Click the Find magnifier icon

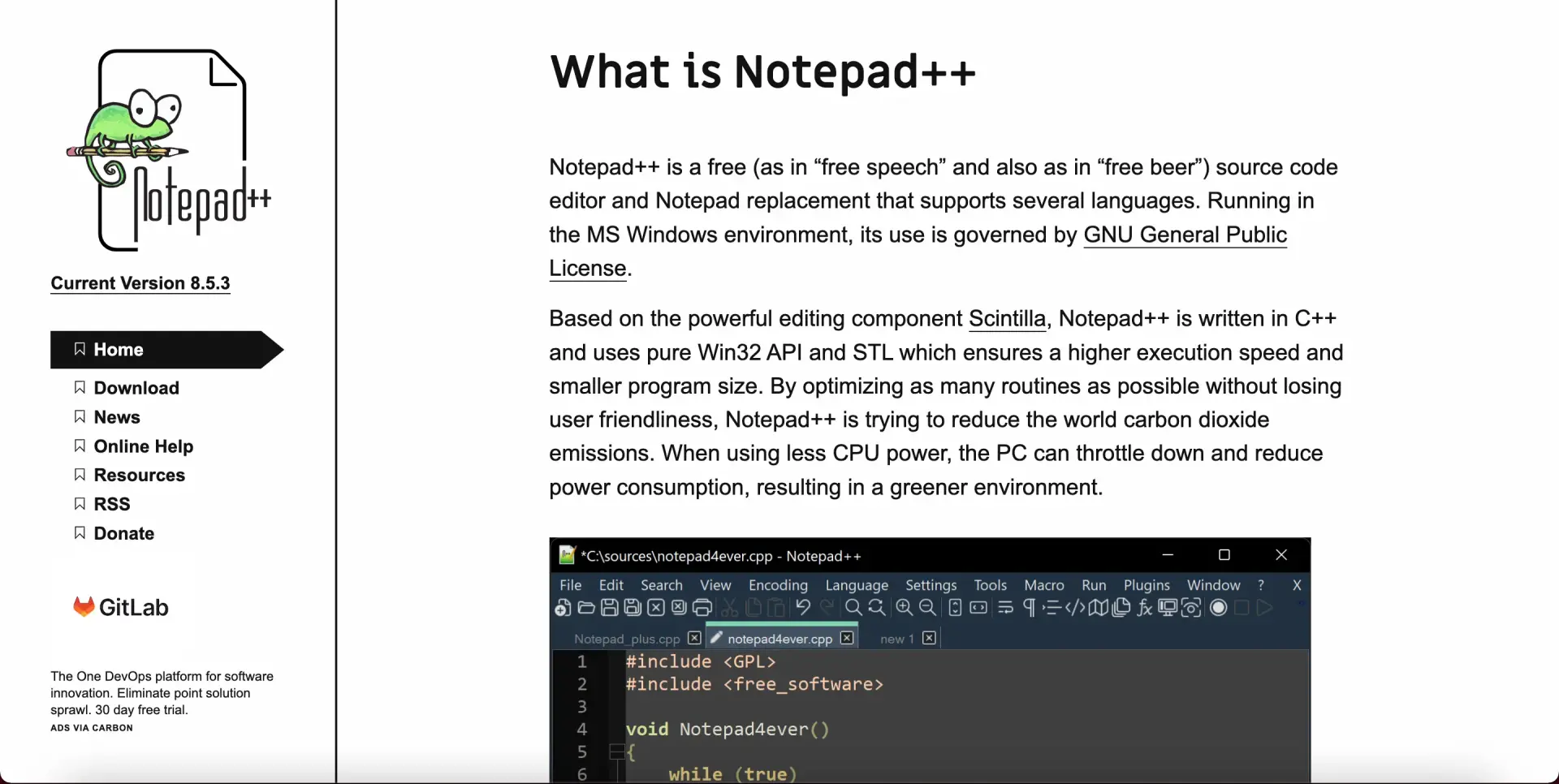tap(853, 608)
